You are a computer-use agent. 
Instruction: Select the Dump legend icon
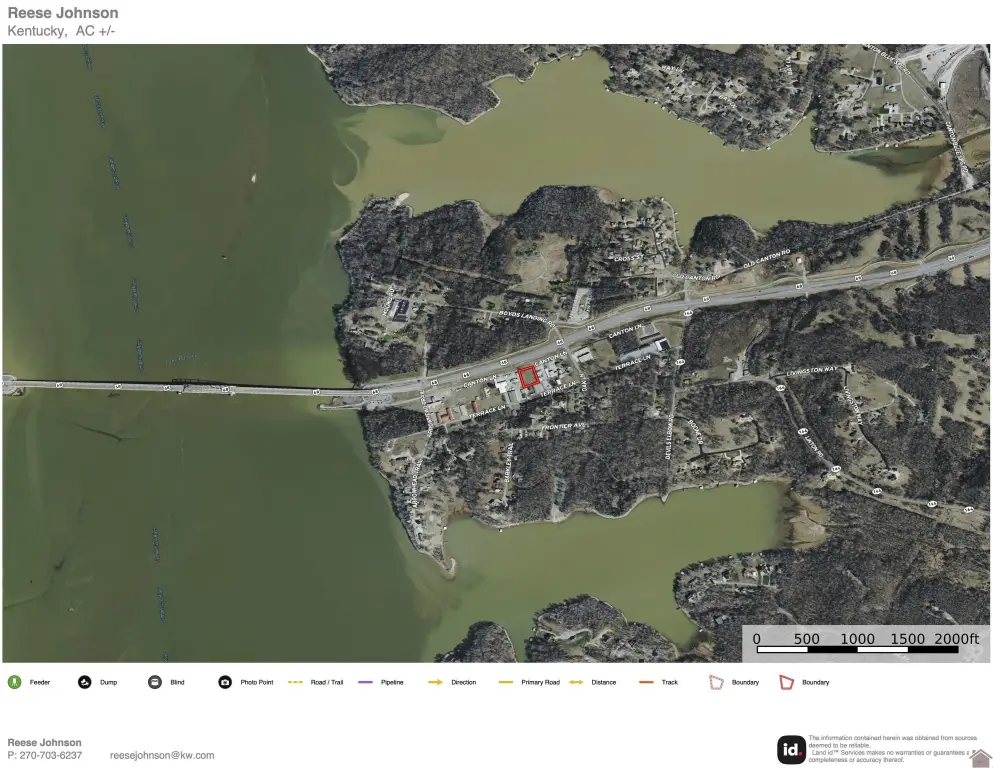[85, 682]
